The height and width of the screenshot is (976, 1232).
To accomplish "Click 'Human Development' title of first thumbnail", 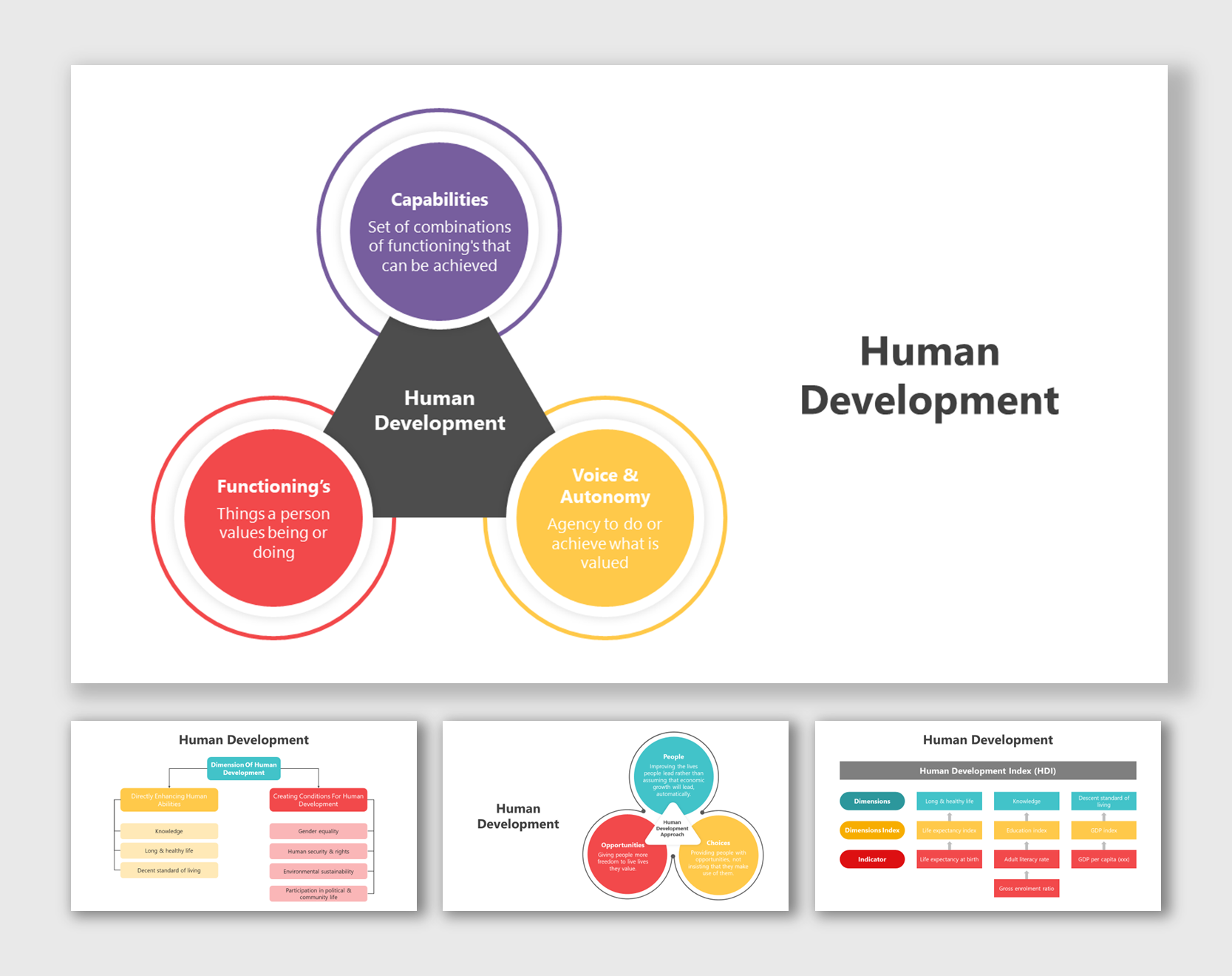I will pos(244,740).
